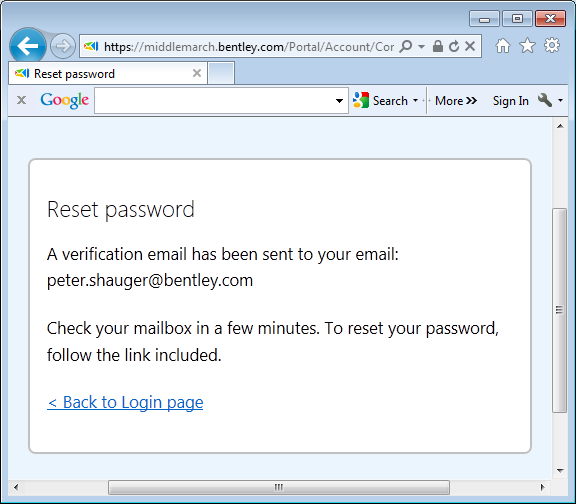Click the security lock icon in address bar
This screenshot has height=504, width=576.
click(x=438, y=46)
